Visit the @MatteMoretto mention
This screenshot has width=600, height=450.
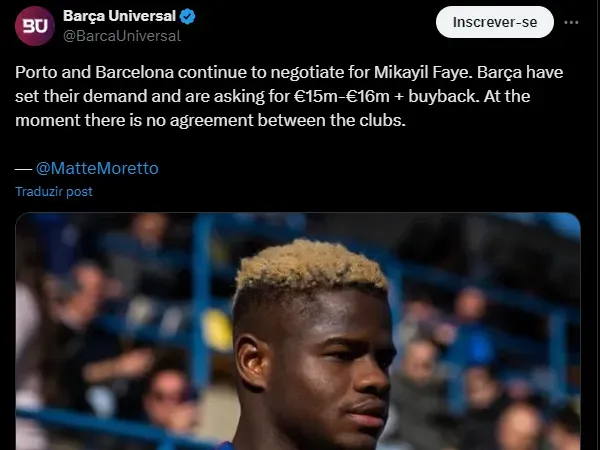coord(97,168)
